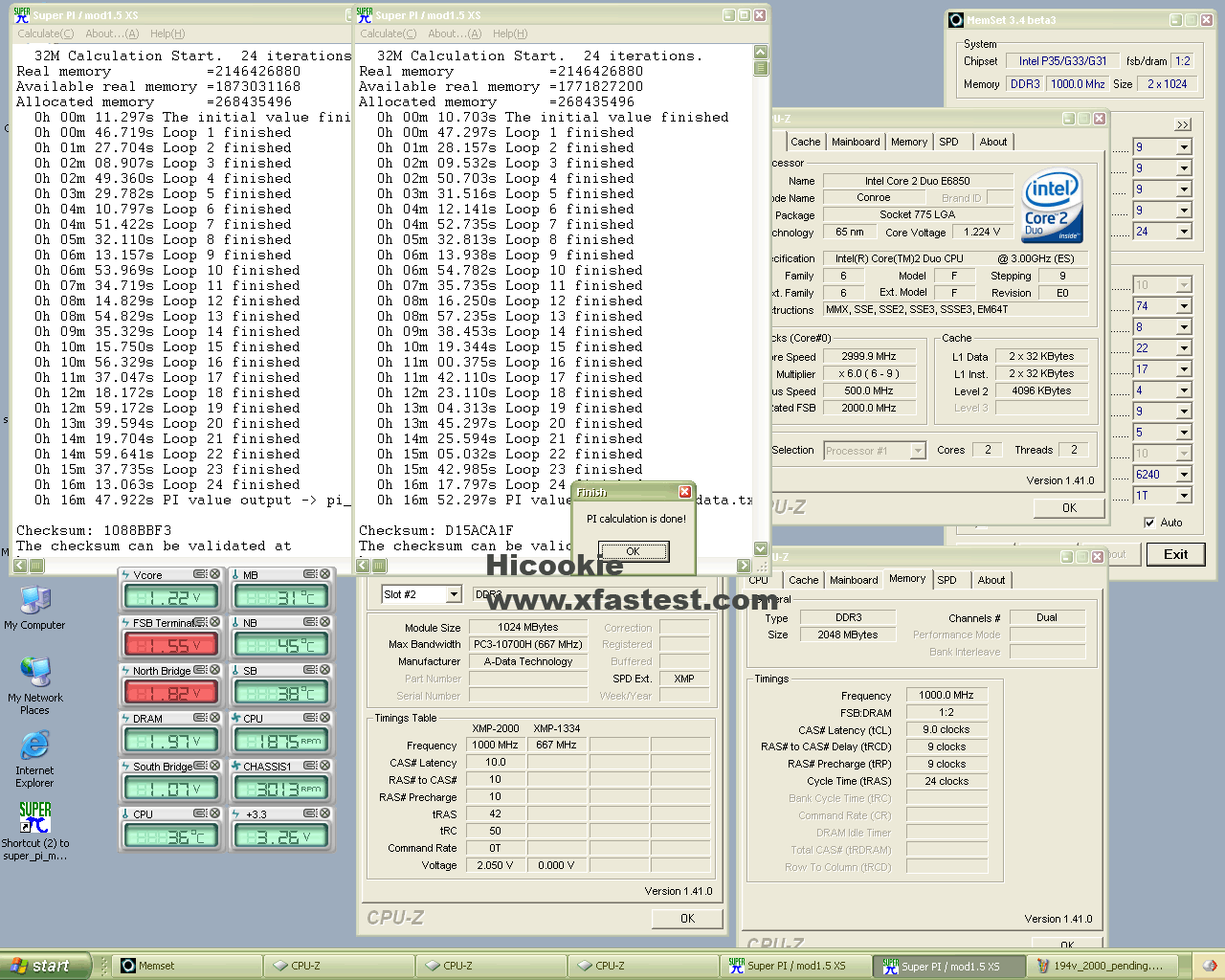Select the My Computer desktop icon
The height and width of the screenshot is (980, 1225).
click(34, 608)
